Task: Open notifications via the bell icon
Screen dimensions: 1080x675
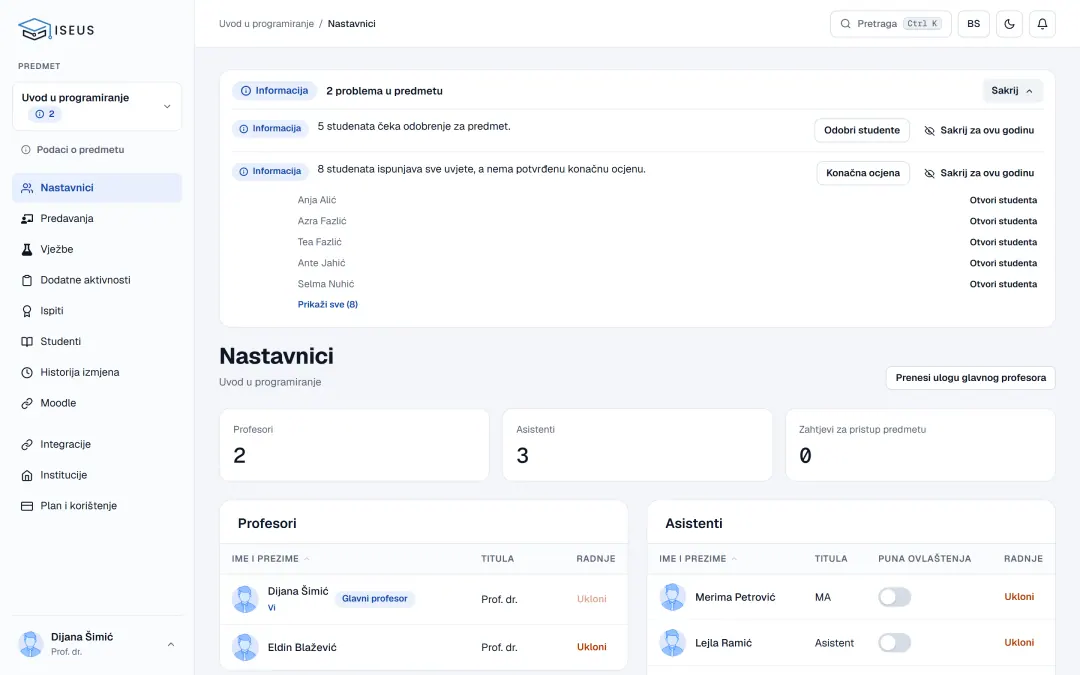Action: pyautogui.click(x=1042, y=24)
